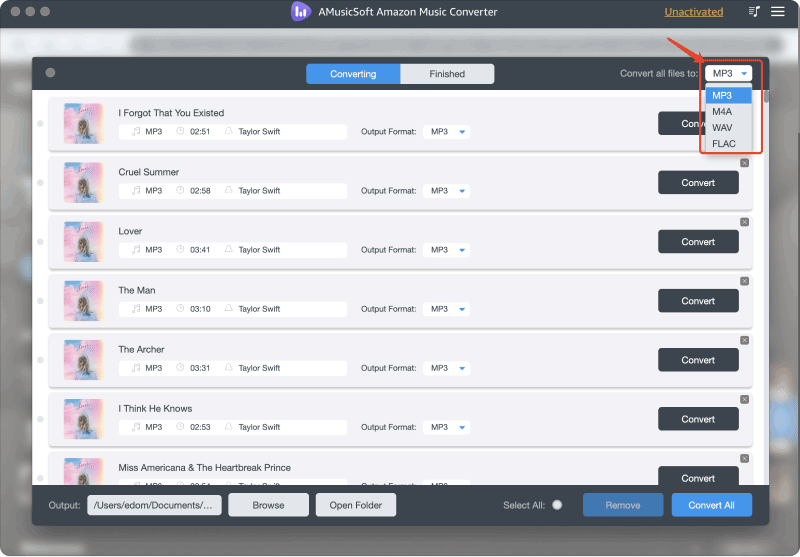Click the artist icon in The Man row
Screen dimensions: 800x557
coord(229,309)
